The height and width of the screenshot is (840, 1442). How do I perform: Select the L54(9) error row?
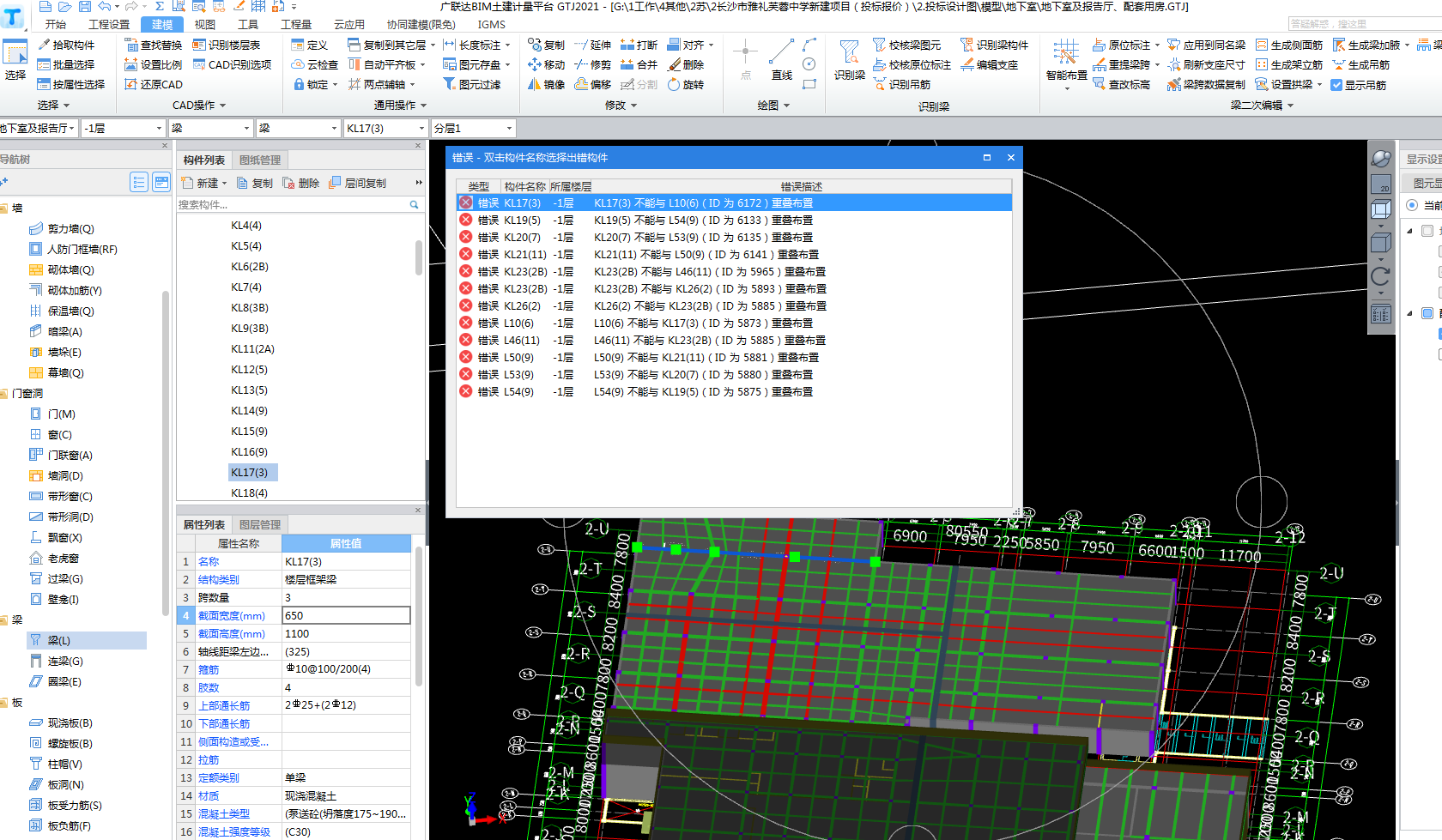[734, 391]
